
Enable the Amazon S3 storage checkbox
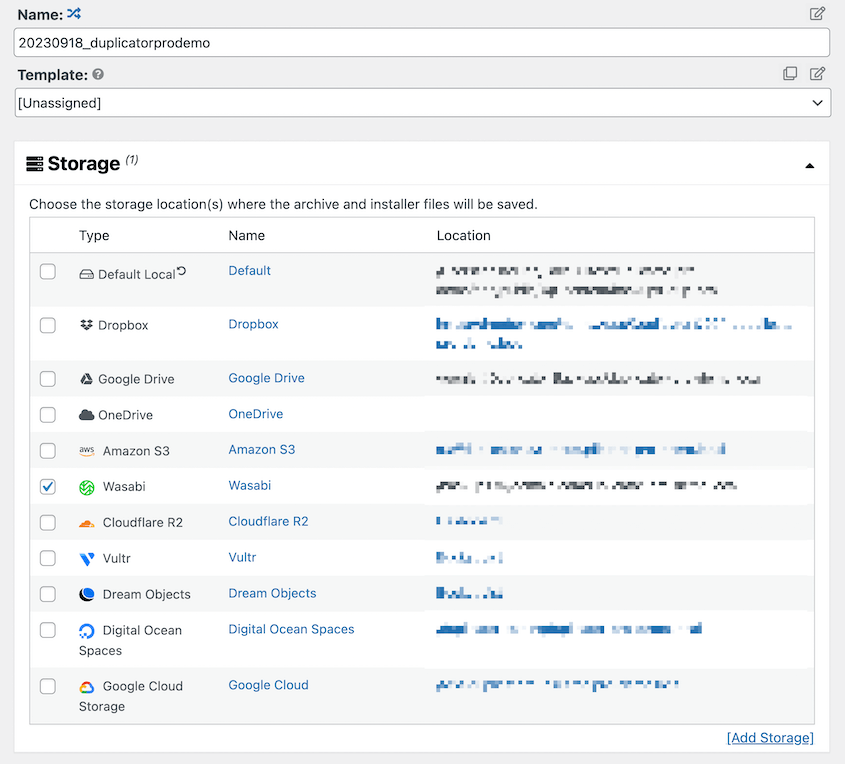point(48,450)
